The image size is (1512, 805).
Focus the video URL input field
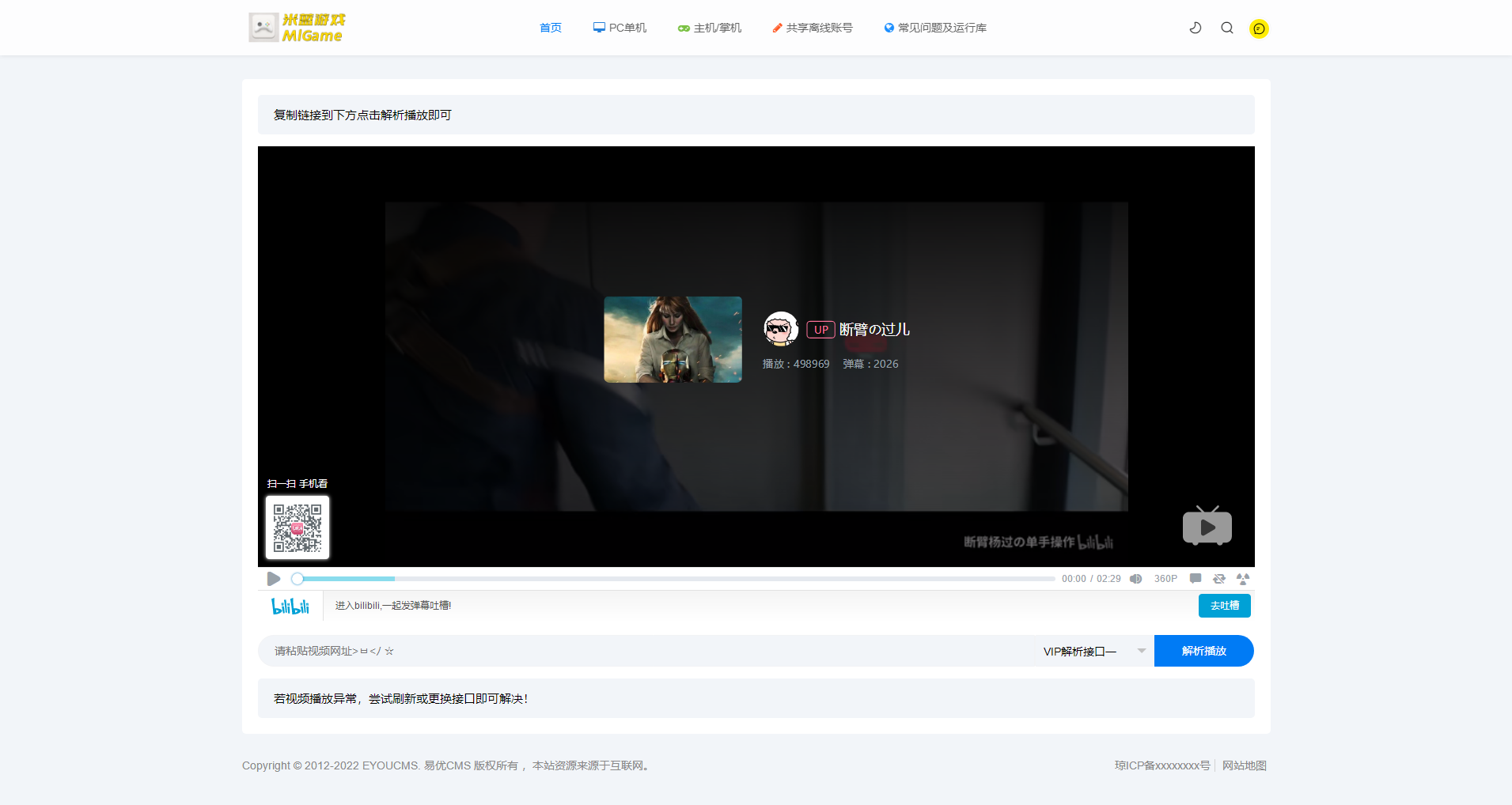(645, 651)
